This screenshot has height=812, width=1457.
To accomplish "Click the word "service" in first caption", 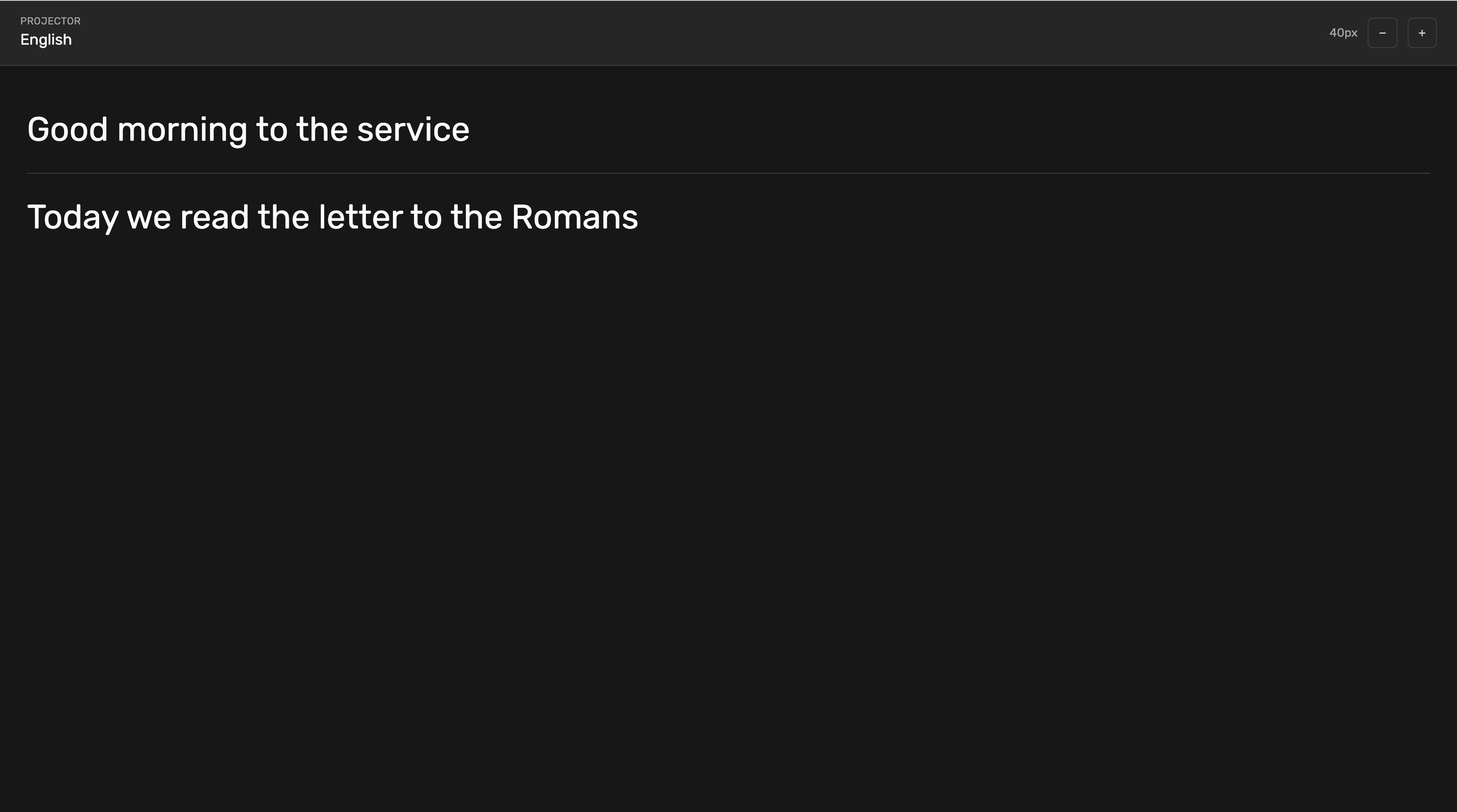I will coord(413,130).
